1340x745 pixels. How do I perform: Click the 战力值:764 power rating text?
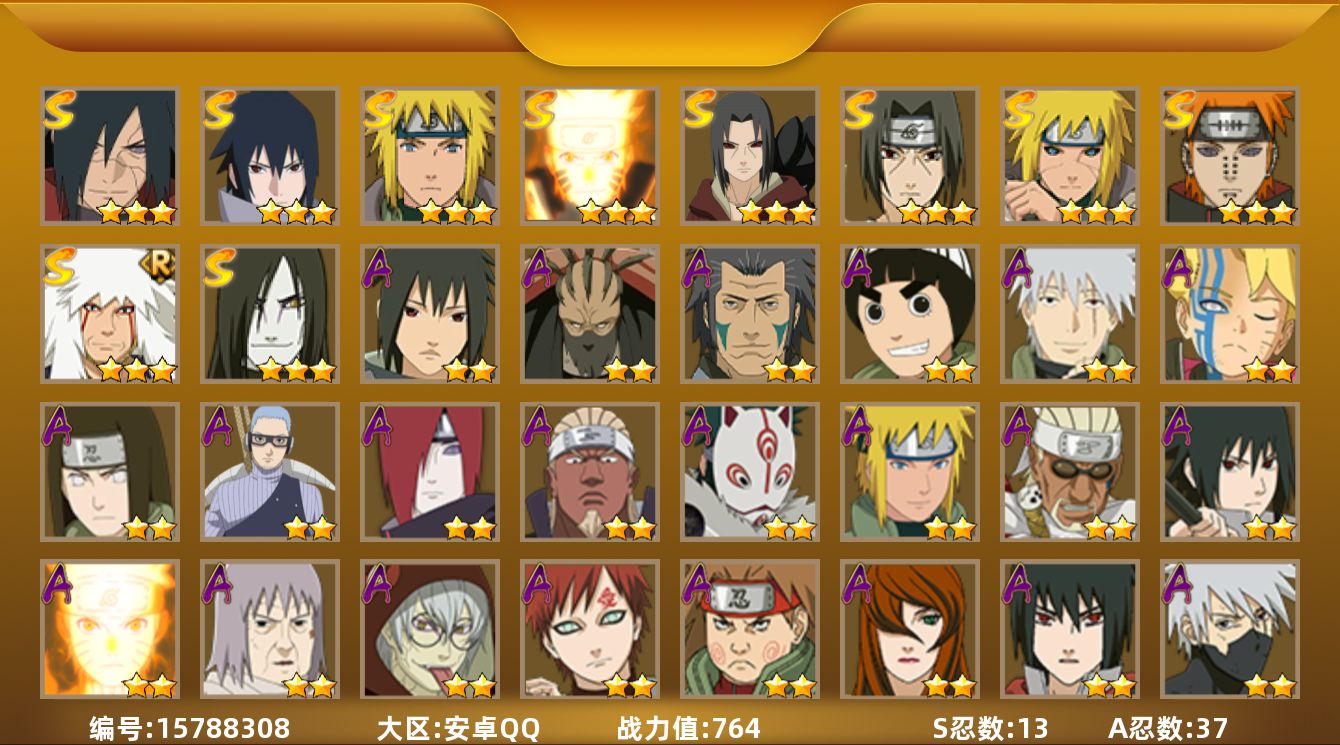(x=688, y=728)
